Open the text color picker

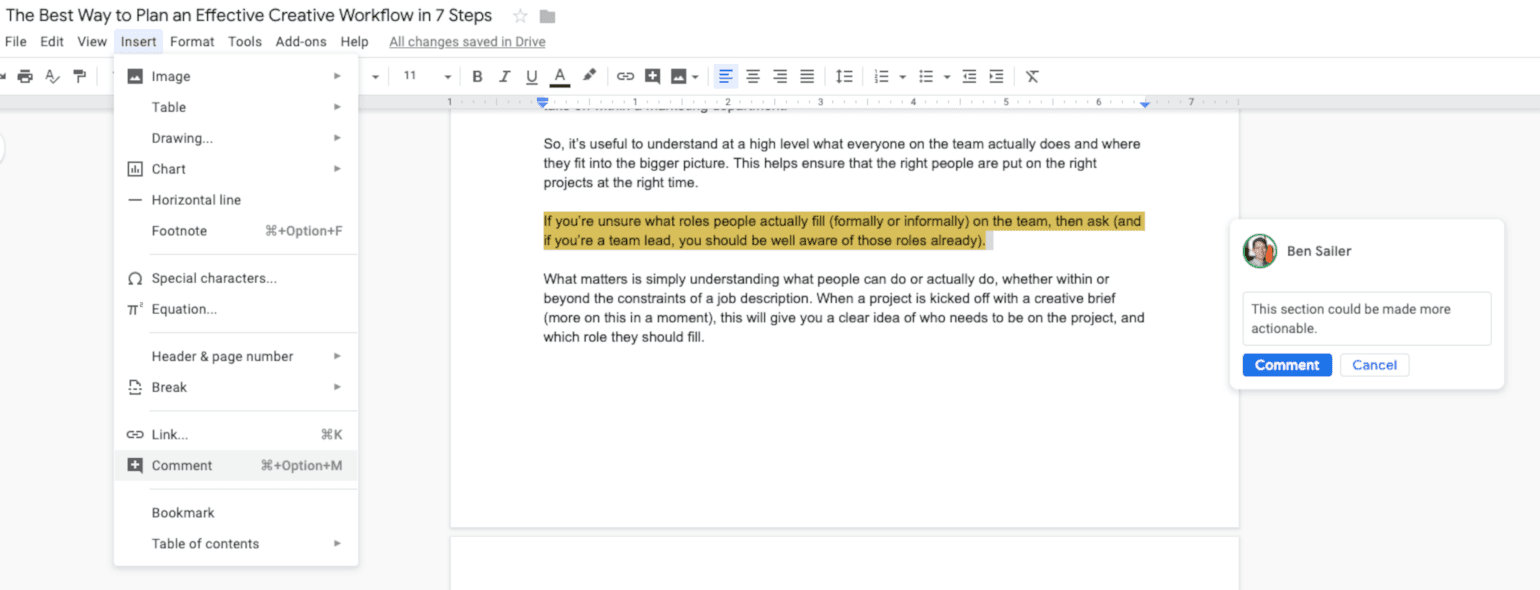560,76
